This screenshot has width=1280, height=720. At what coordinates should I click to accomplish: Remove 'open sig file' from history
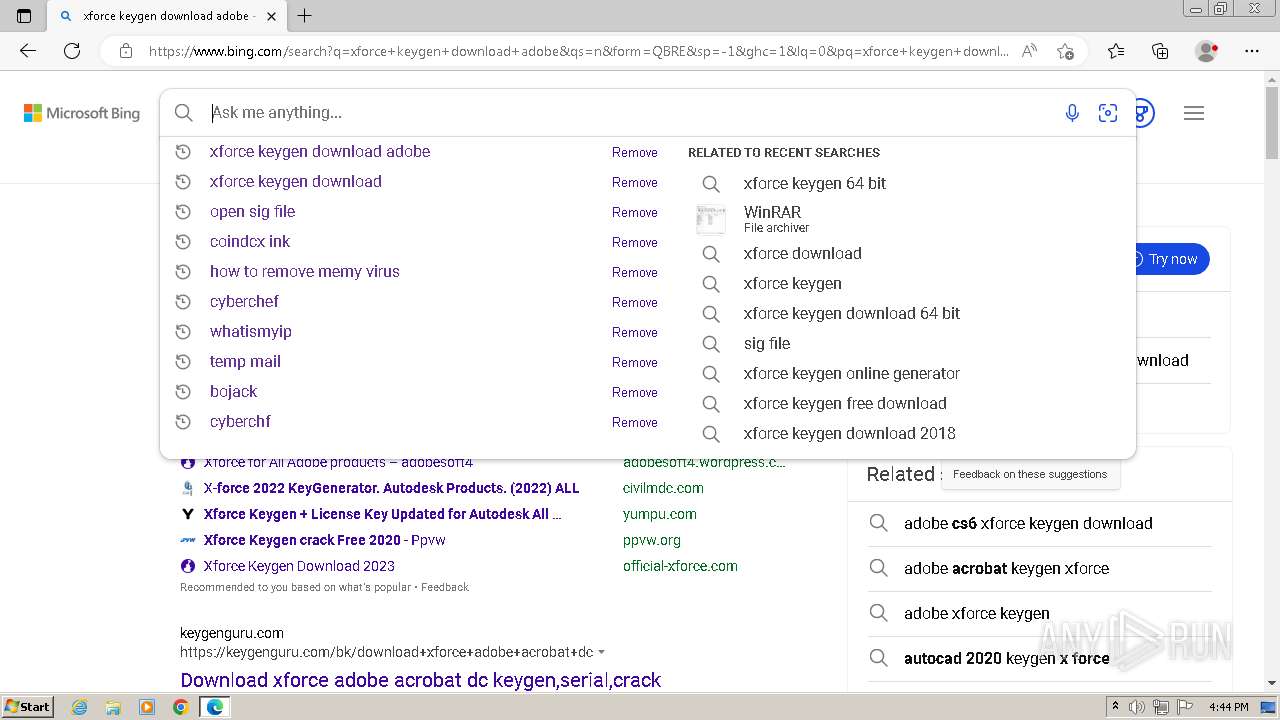coord(635,212)
